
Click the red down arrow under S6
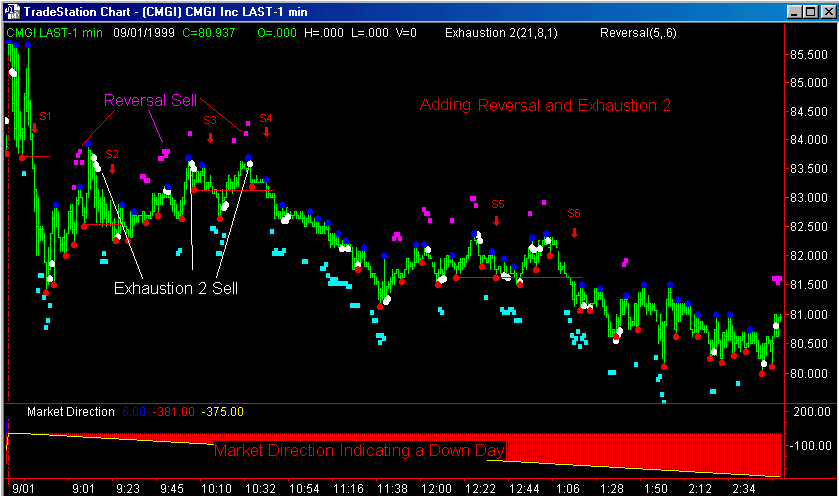(574, 233)
